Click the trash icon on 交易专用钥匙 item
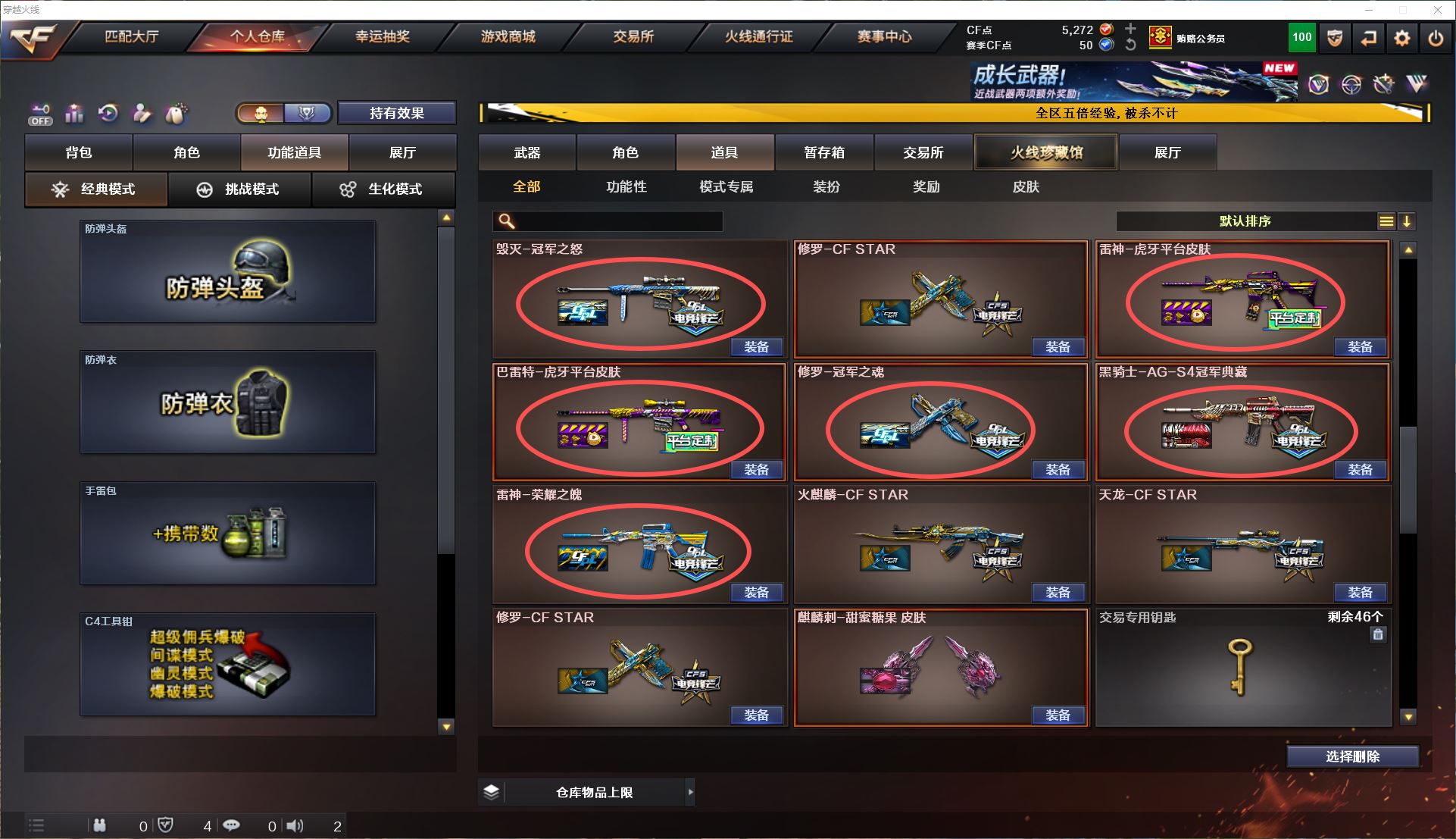 (x=1378, y=635)
